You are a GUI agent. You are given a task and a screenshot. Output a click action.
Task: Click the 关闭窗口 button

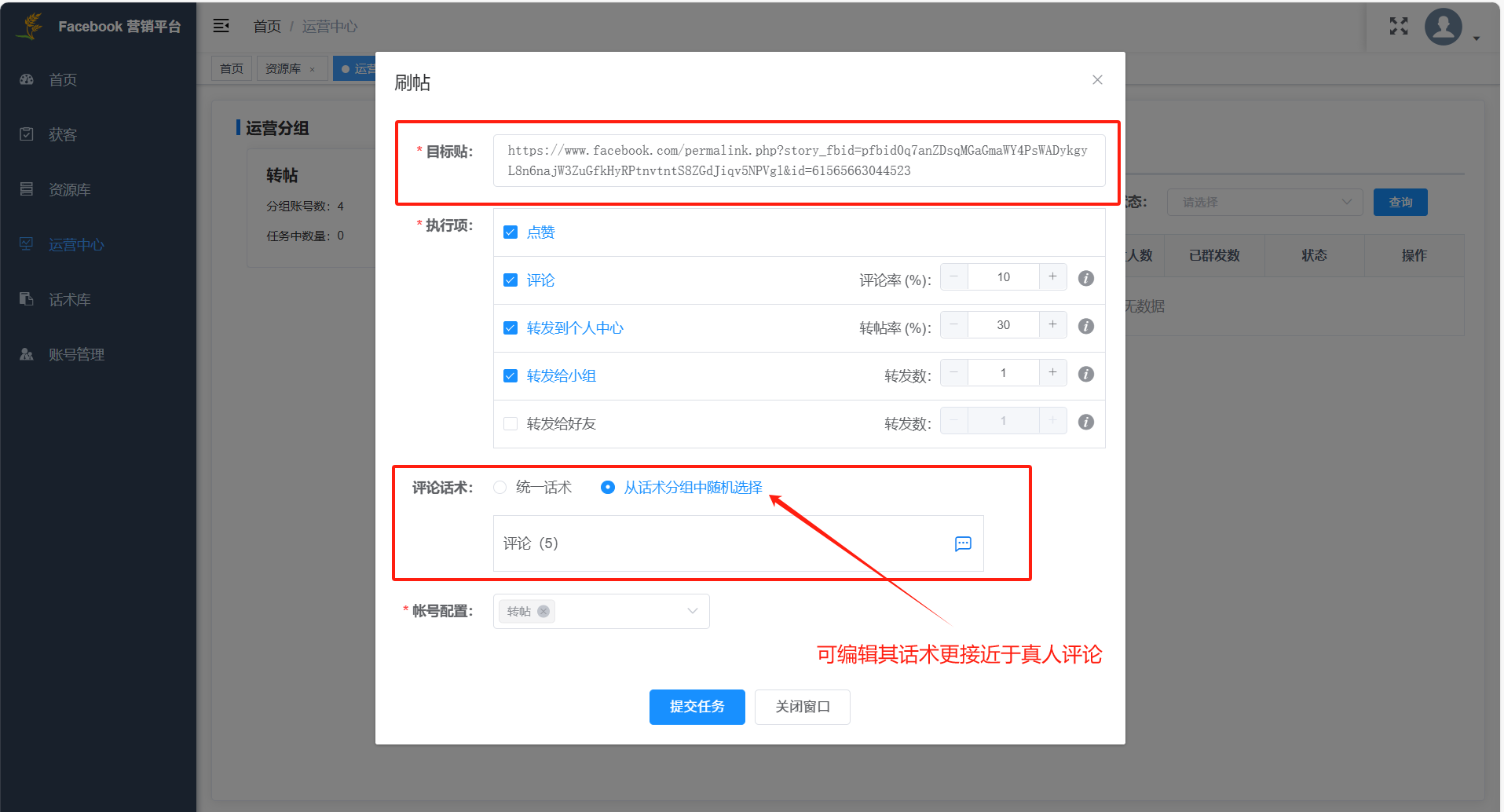tap(802, 707)
